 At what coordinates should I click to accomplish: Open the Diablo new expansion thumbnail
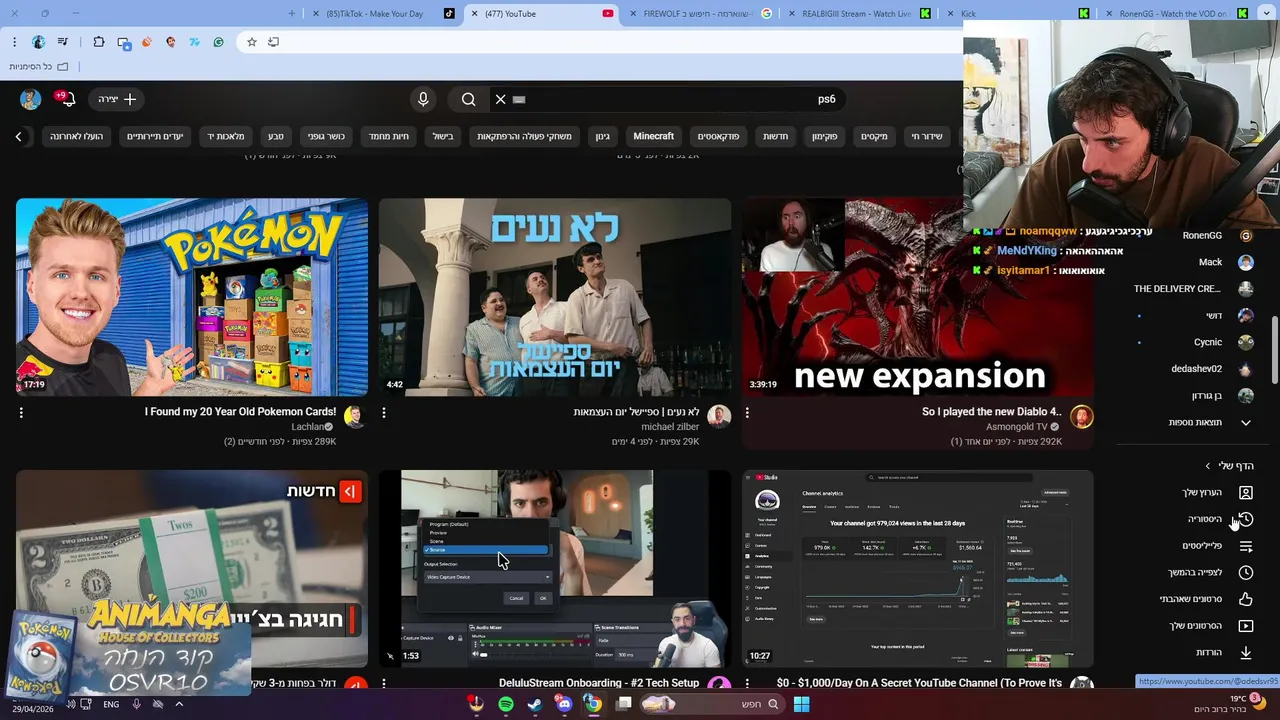pos(918,297)
